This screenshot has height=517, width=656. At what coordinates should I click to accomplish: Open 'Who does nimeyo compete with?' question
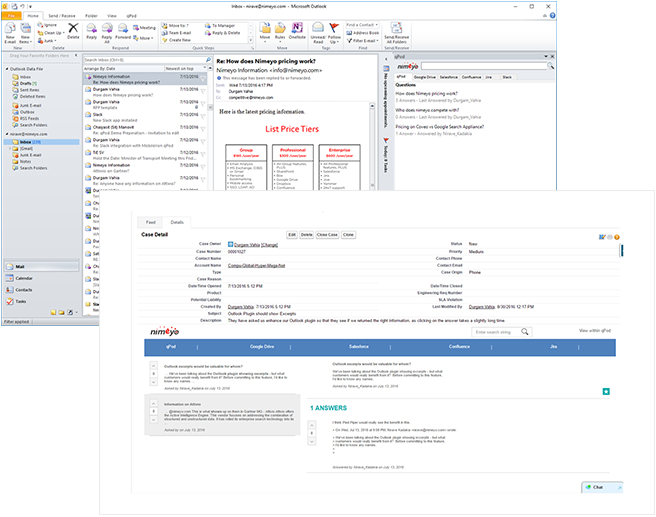[x=427, y=110]
